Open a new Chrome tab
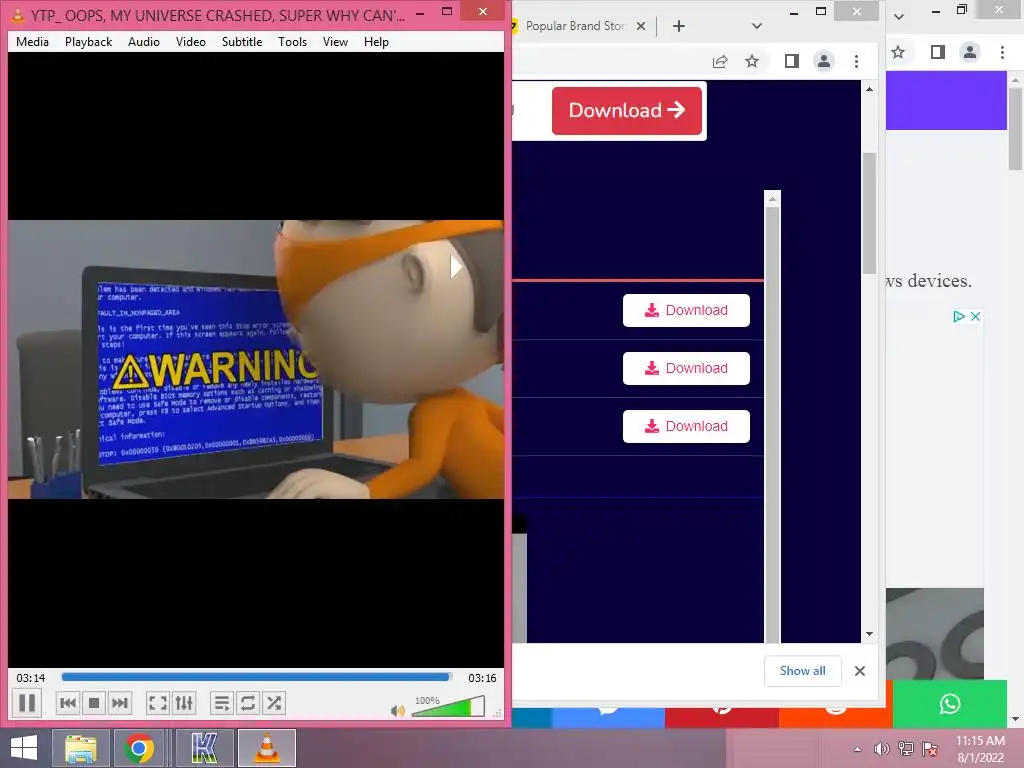 [679, 26]
